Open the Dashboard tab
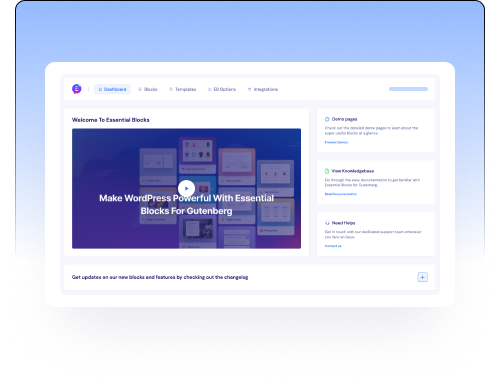 coord(112,89)
